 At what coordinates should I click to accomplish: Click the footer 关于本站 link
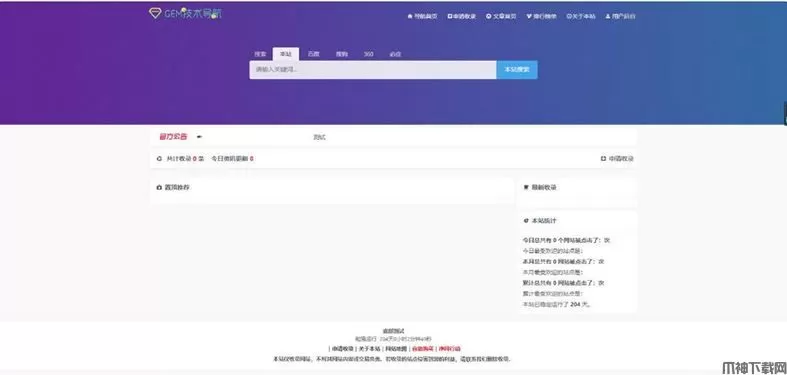click(x=369, y=348)
